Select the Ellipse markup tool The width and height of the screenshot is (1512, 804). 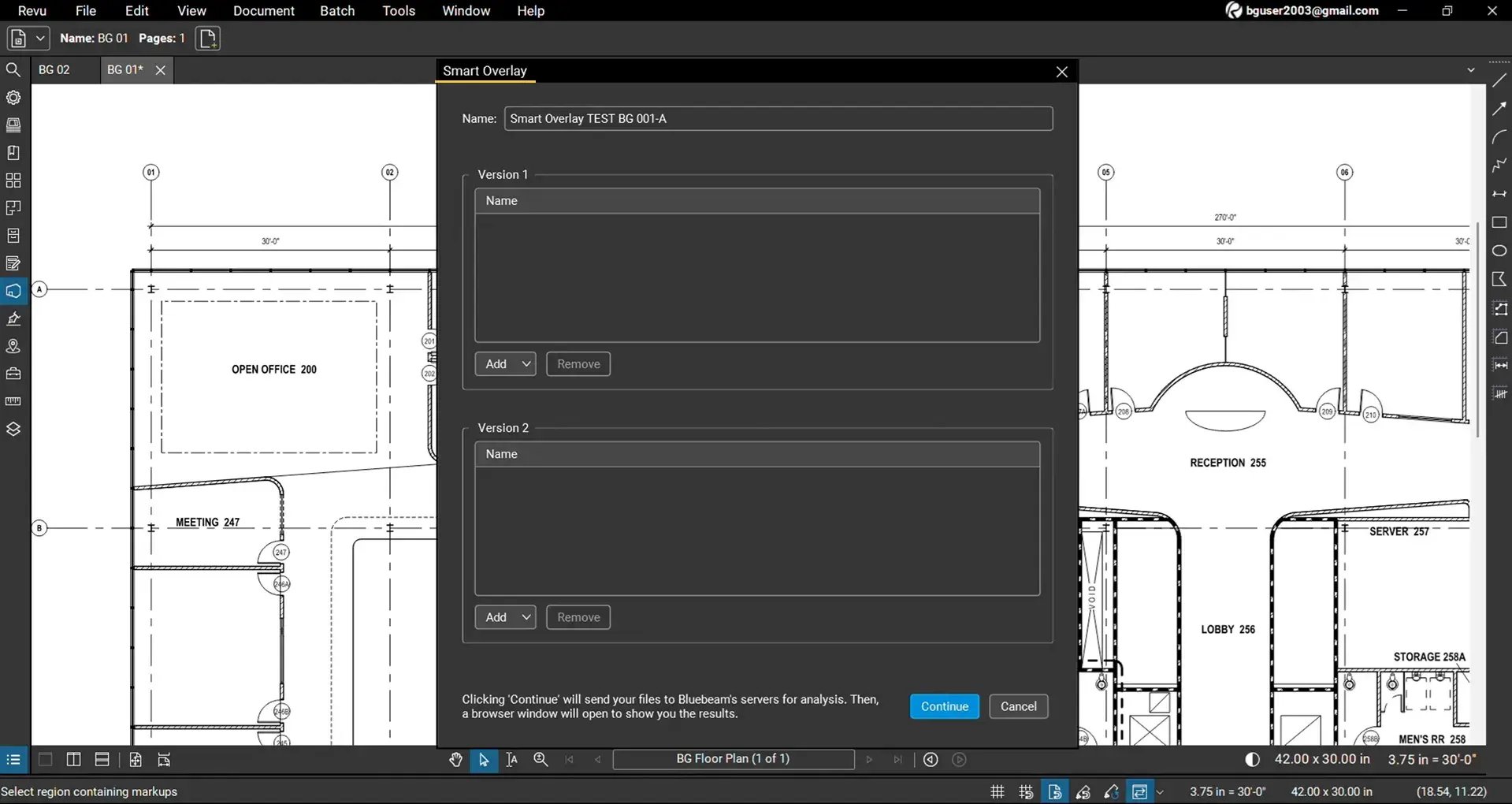pos(1499,251)
